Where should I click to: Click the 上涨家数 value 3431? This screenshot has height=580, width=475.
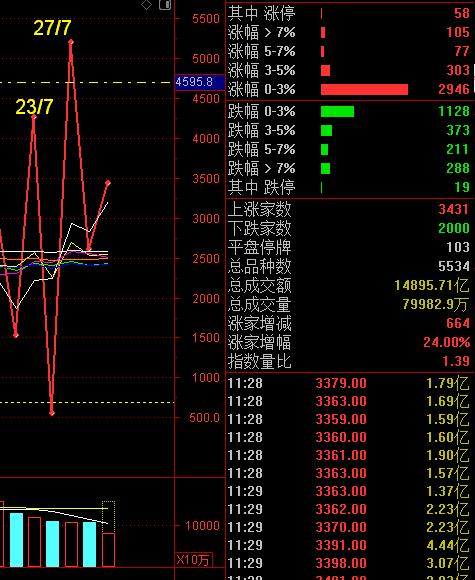(454, 209)
